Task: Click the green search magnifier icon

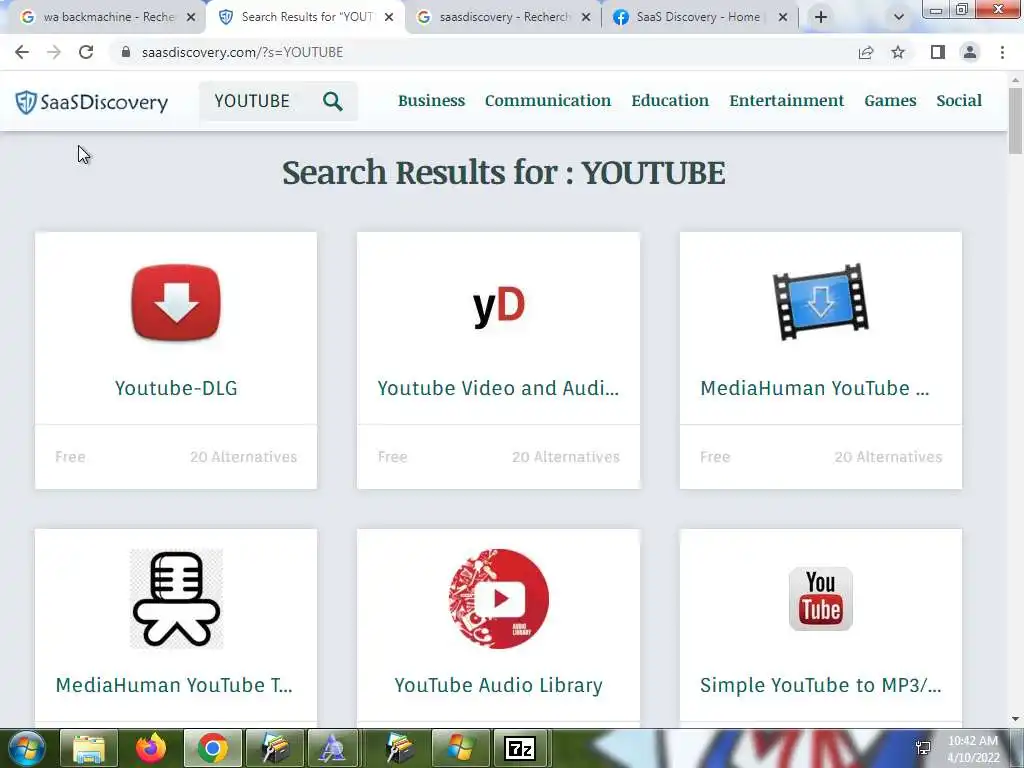Action: (332, 101)
